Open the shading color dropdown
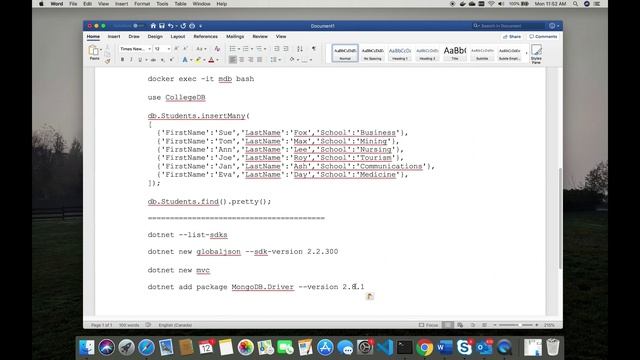640x360 pixels. [298, 60]
